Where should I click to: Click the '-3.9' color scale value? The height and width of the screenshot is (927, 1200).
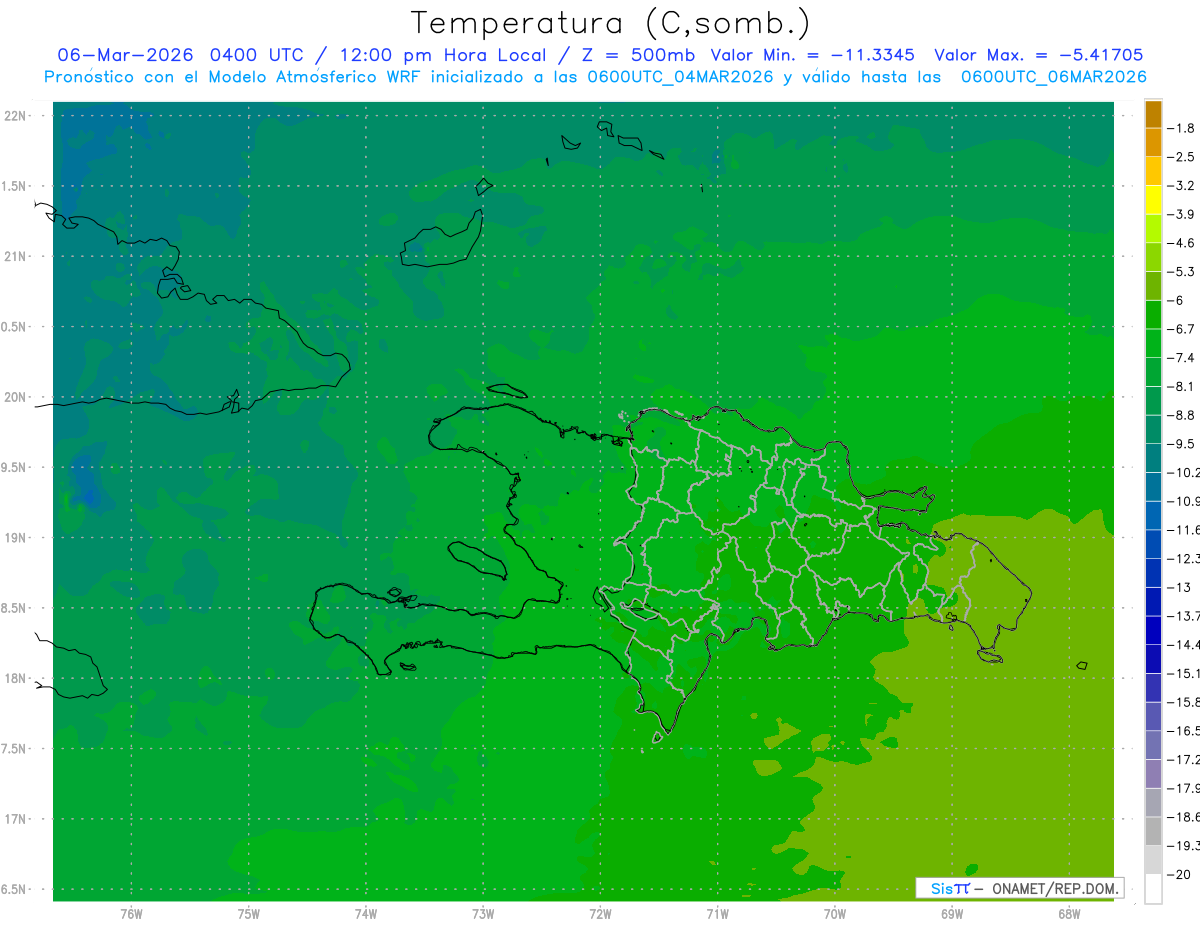tap(1182, 215)
